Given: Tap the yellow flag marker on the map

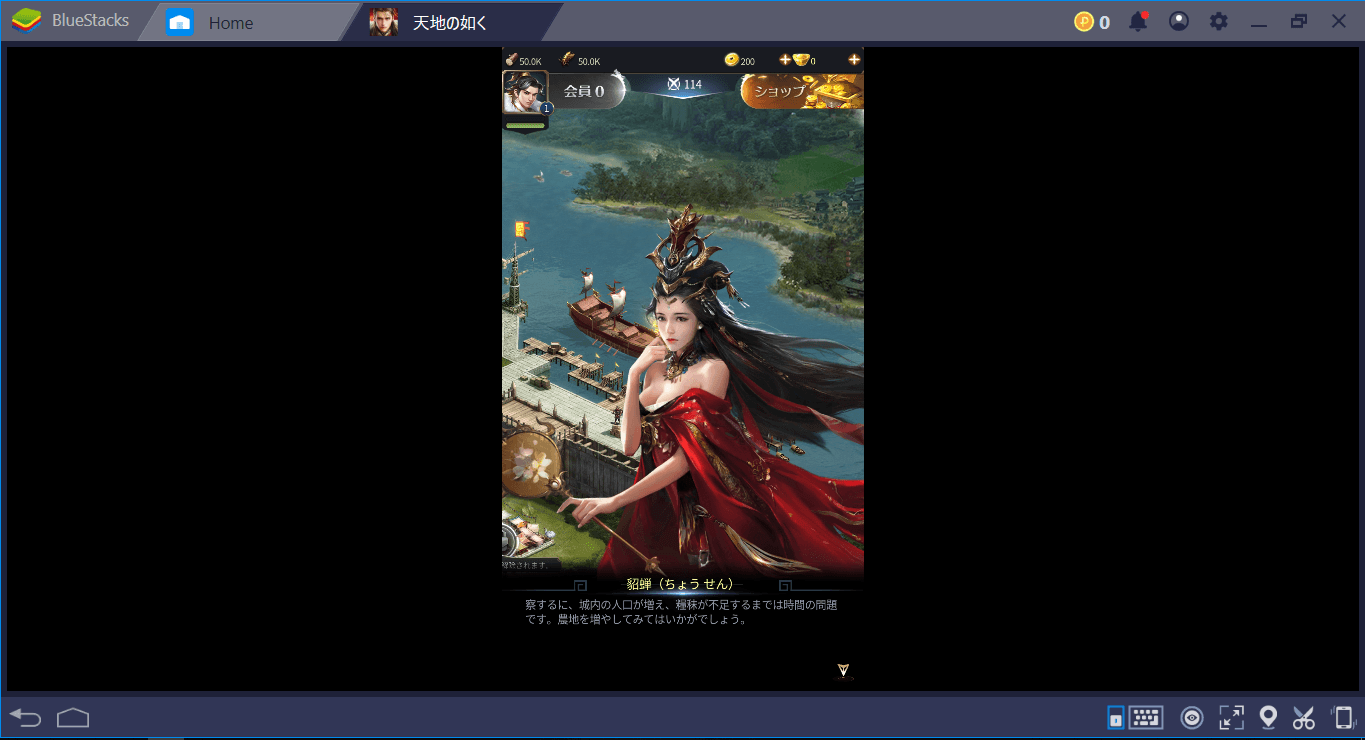Looking at the screenshot, I should coord(520,229).
